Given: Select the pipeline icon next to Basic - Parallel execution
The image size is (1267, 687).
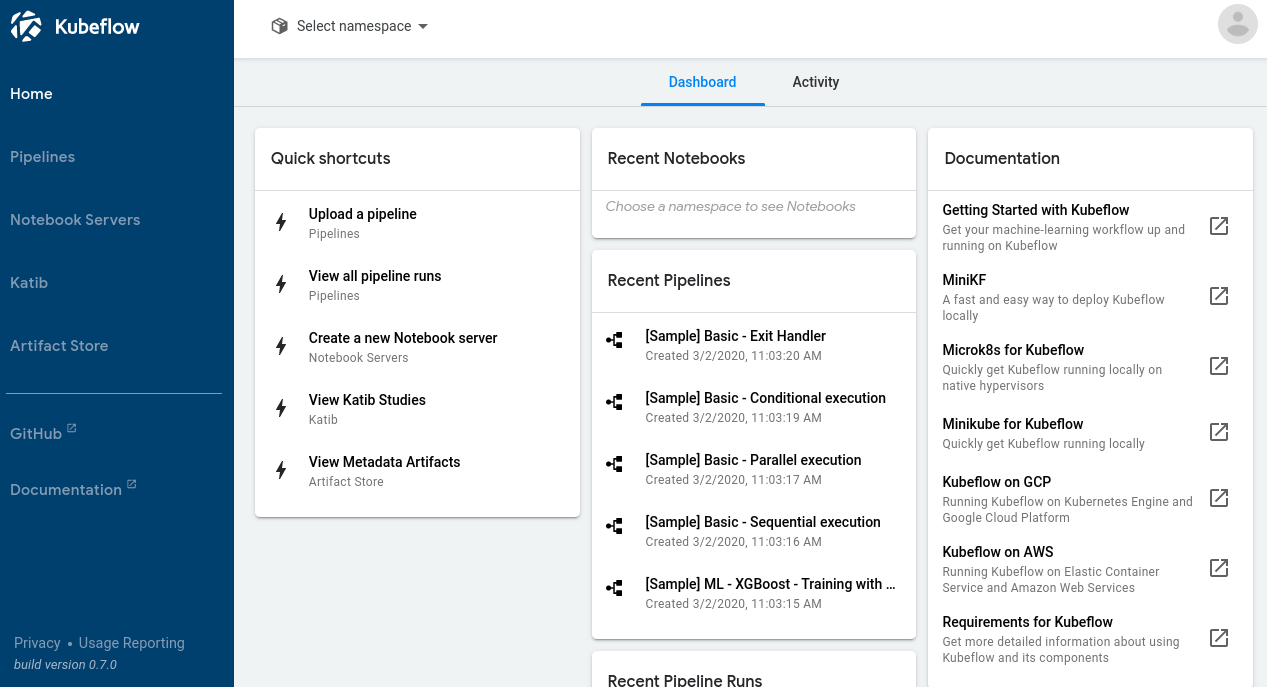Looking at the screenshot, I should [x=613, y=464].
